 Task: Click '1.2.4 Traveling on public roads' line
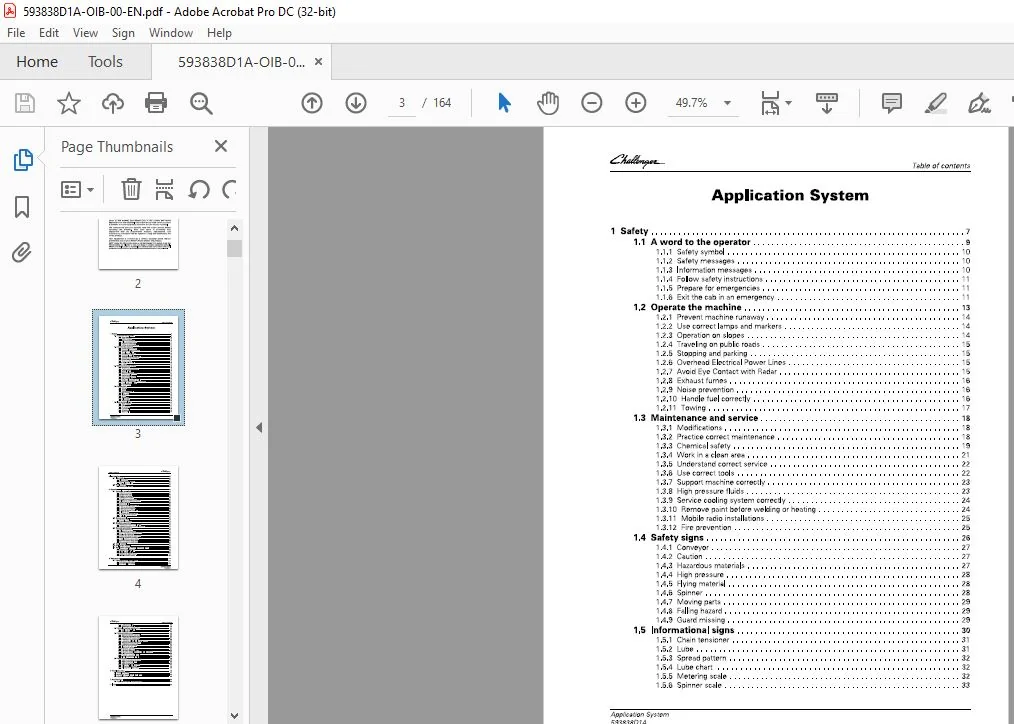tap(813, 345)
